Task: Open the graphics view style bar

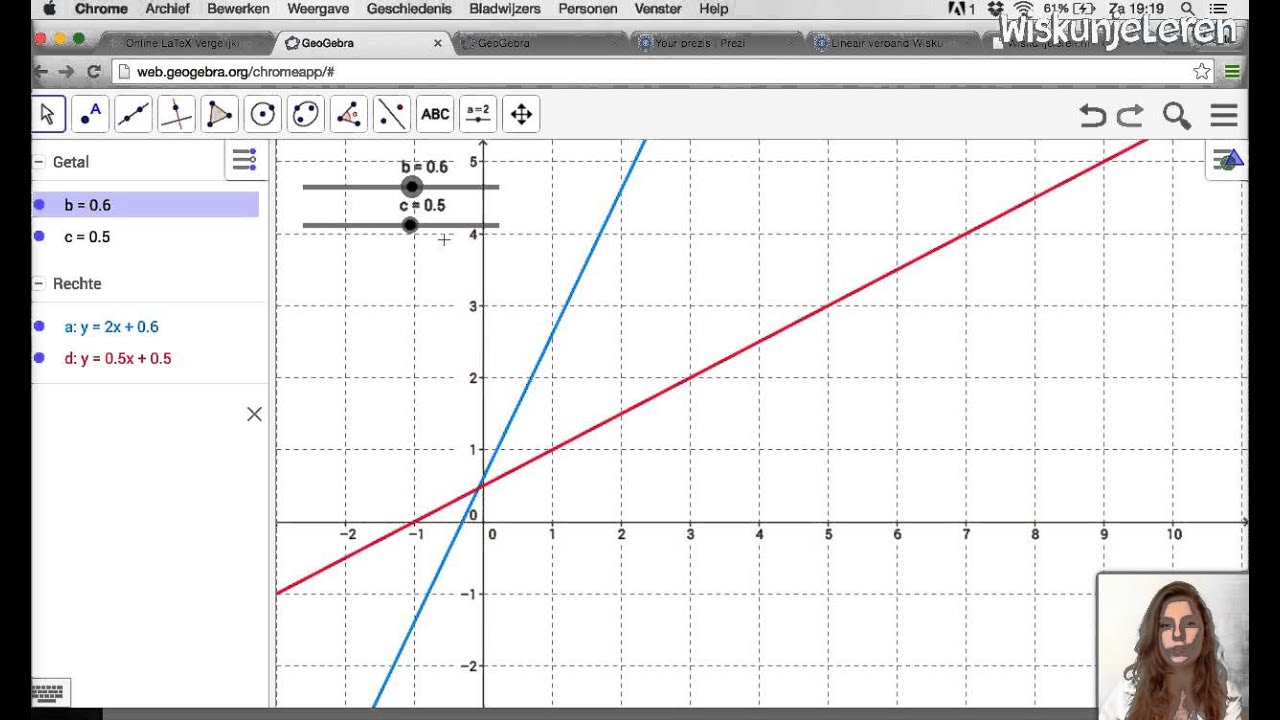Action: pyautogui.click(x=1227, y=160)
